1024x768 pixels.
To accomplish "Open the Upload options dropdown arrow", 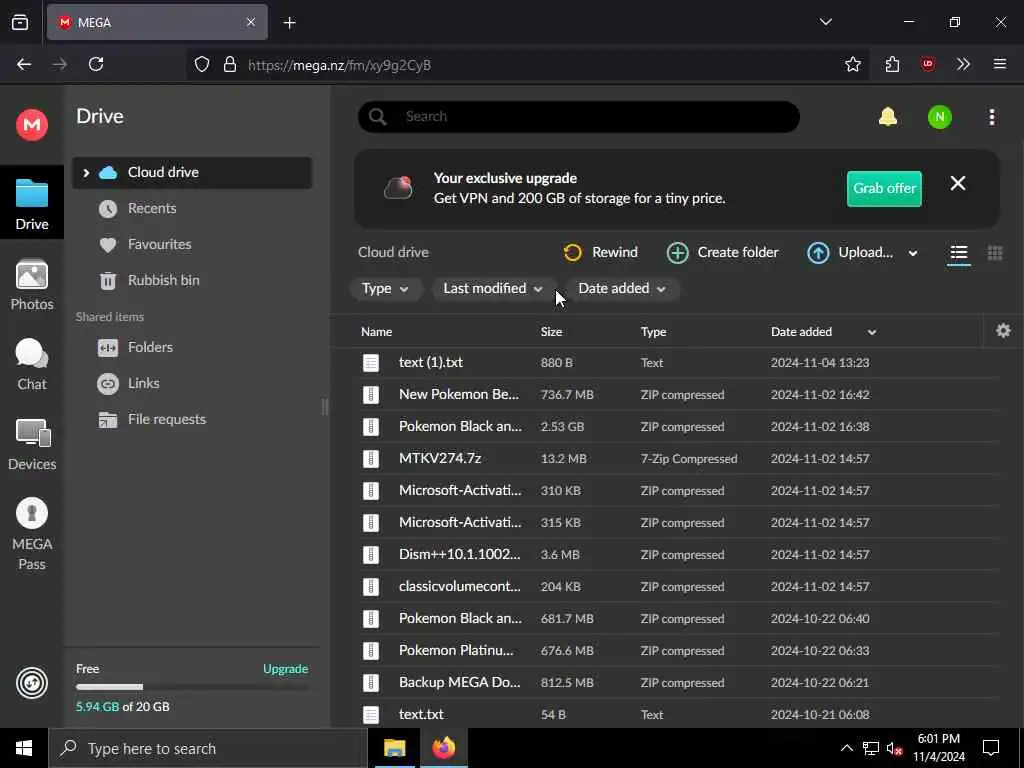I will click(x=912, y=253).
